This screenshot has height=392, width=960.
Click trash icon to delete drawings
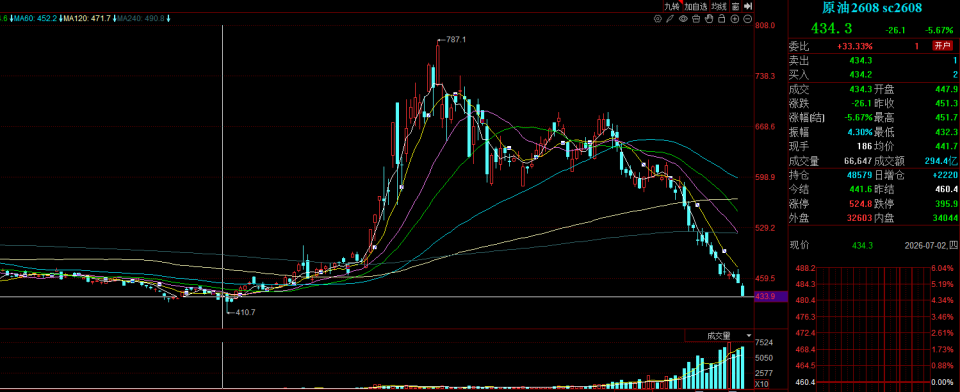coord(696,18)
